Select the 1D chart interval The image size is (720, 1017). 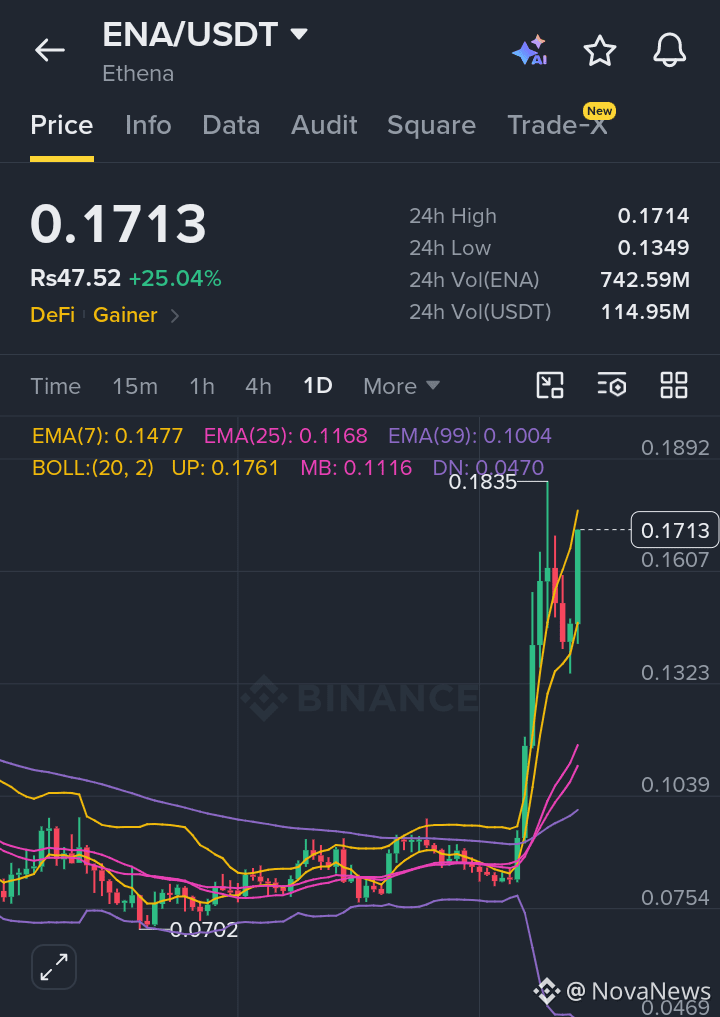pyautogui.click(x=318, y=386)
